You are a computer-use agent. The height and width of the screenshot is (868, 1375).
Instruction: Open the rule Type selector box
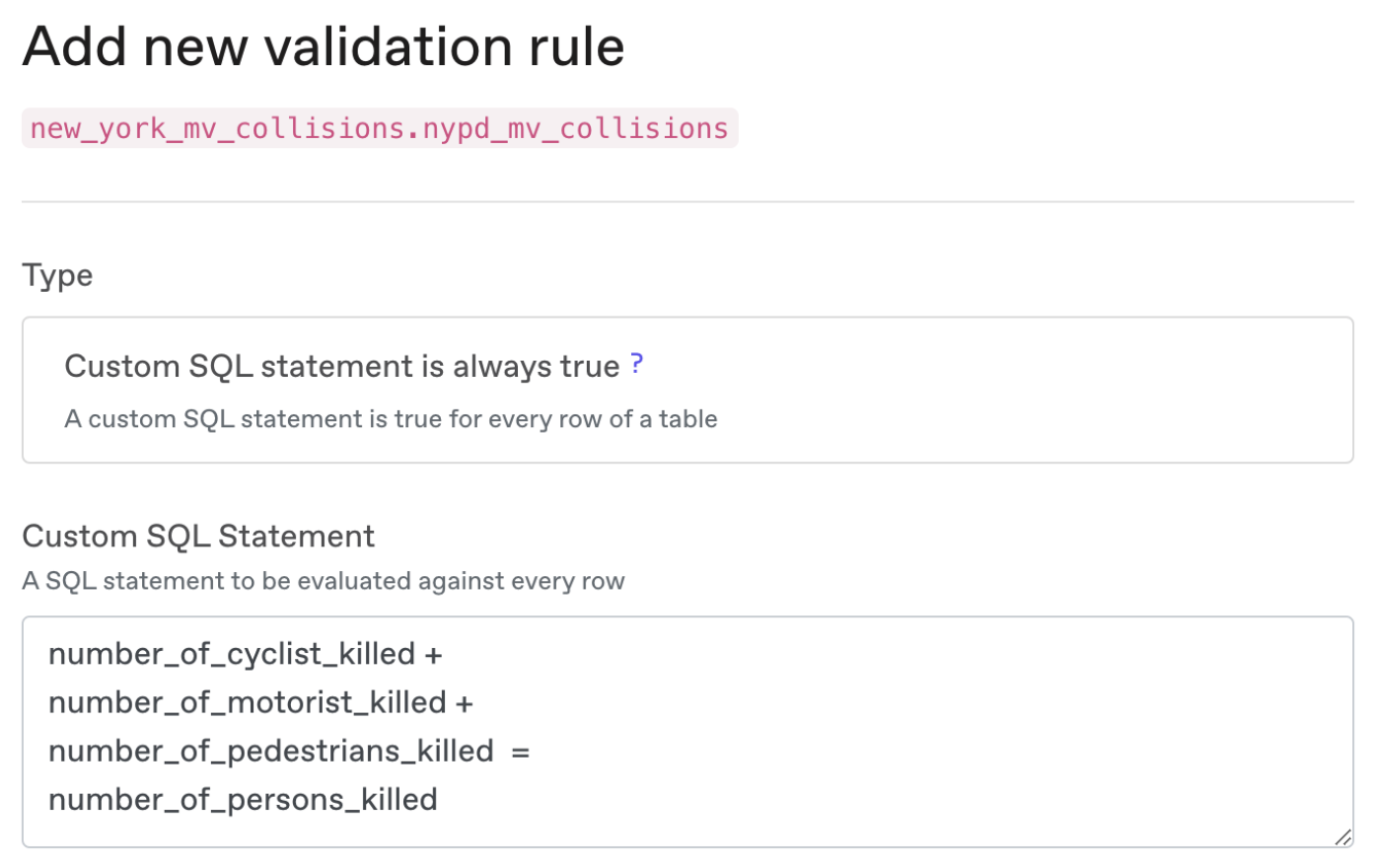[687, 390]
